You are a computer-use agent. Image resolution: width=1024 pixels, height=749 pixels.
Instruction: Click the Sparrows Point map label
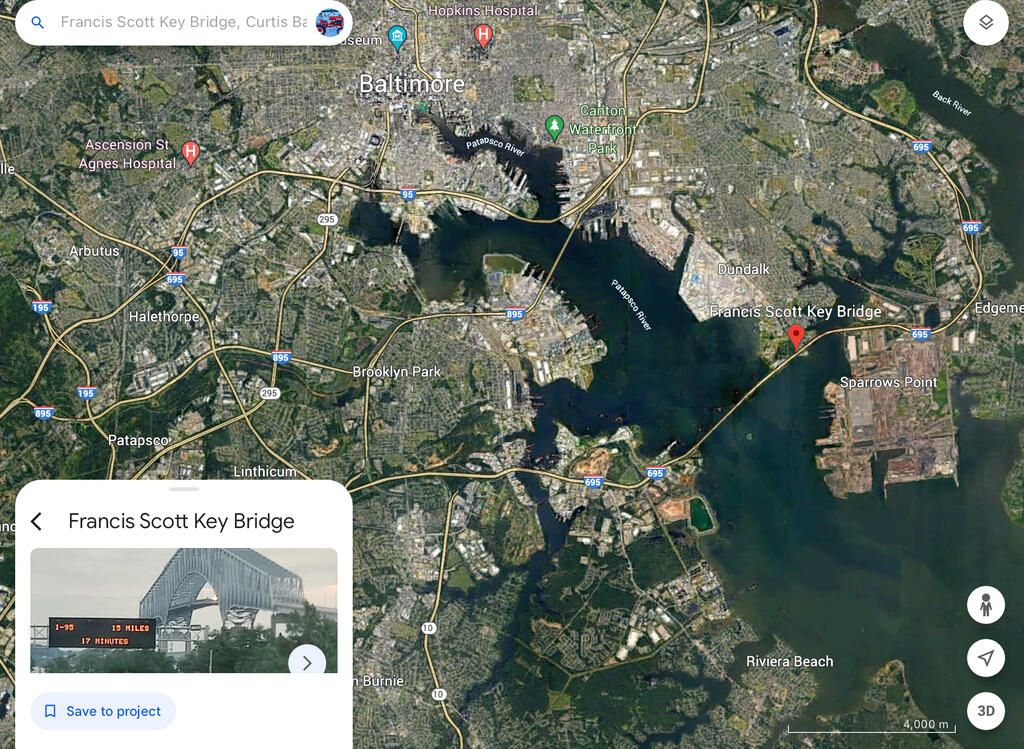[x=888, y=382]
